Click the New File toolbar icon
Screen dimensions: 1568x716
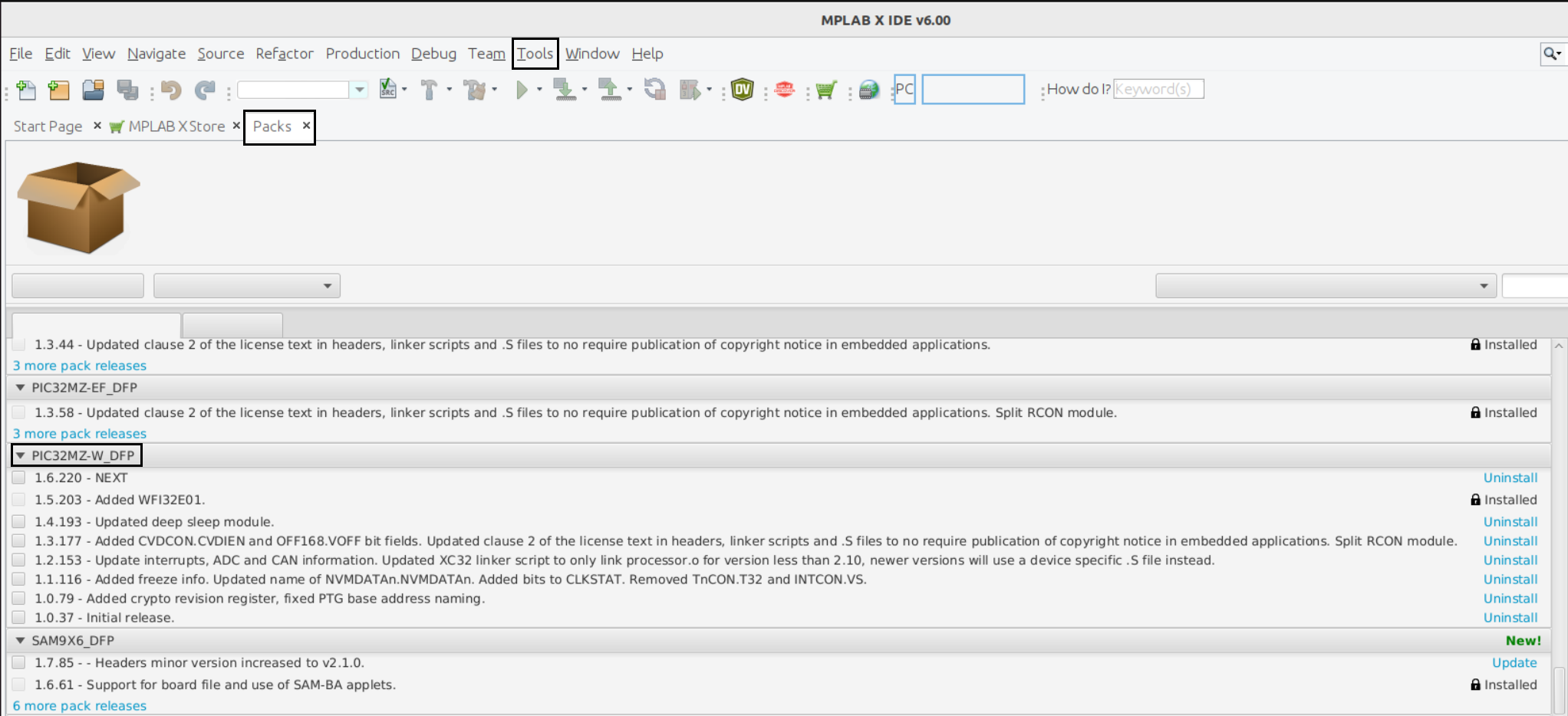click(x=26, y=90)
